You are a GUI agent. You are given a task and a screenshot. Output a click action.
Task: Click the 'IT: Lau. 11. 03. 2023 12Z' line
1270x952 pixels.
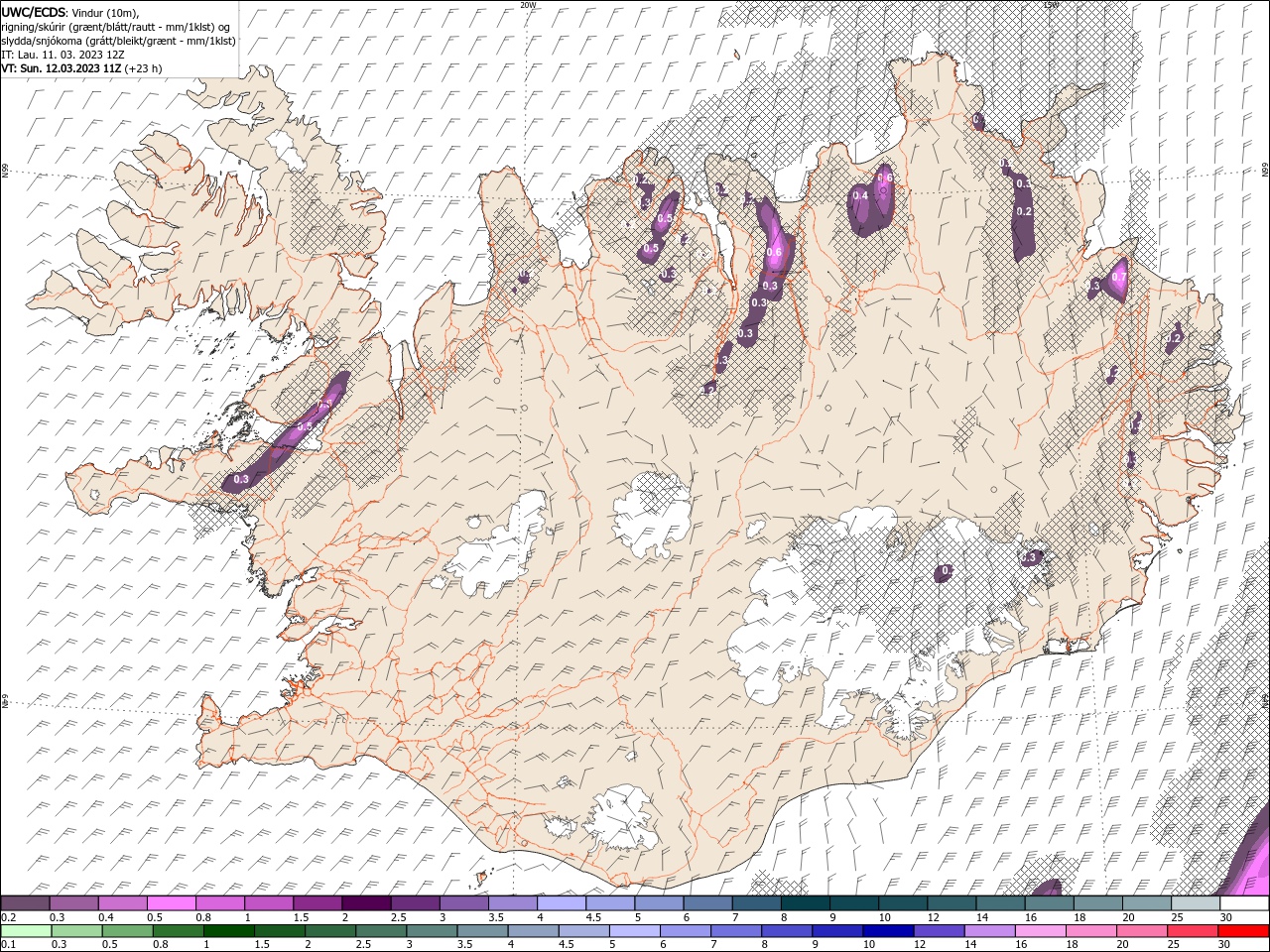(63, 55)
